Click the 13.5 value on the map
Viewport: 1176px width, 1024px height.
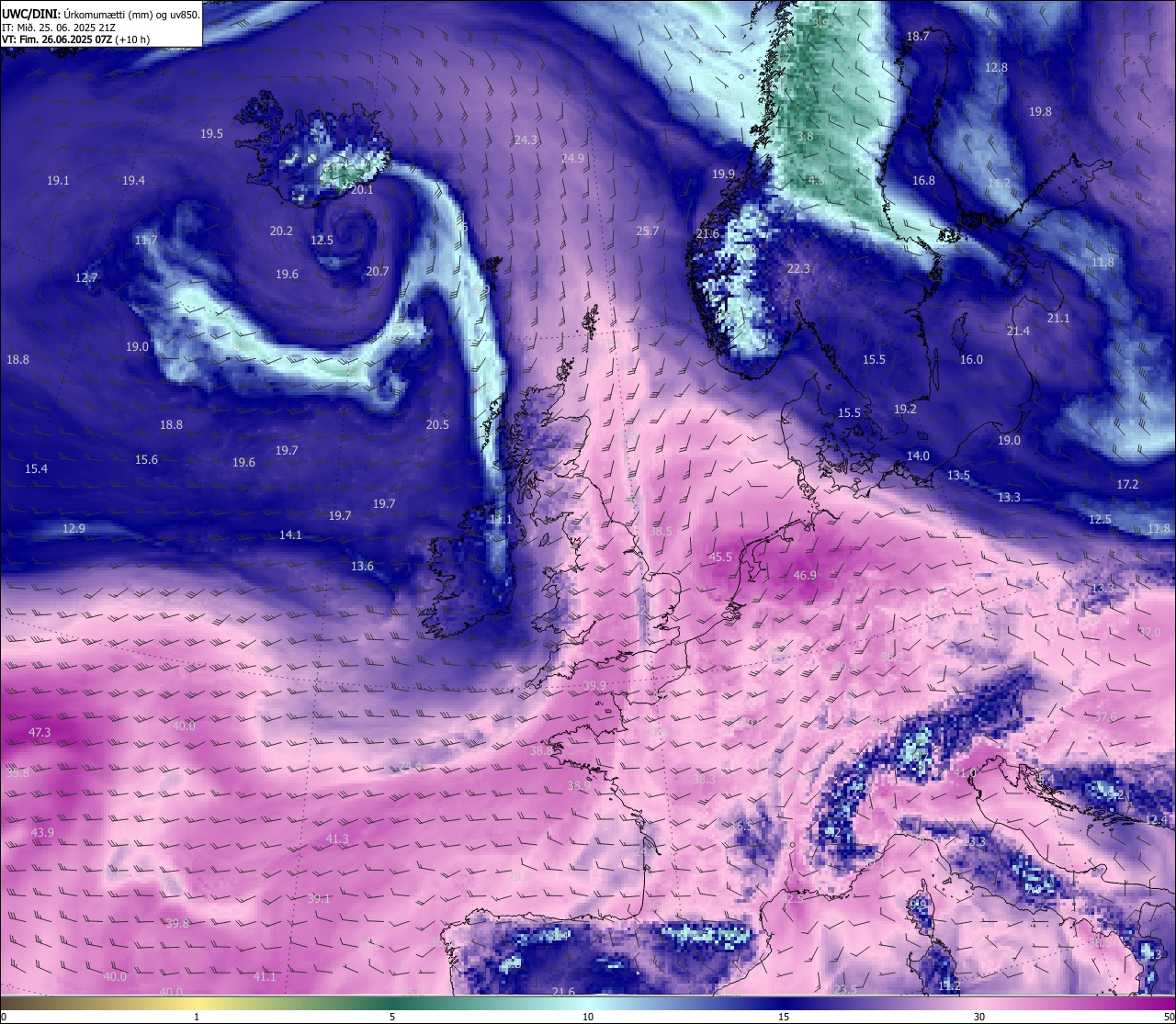click(958, 475)
